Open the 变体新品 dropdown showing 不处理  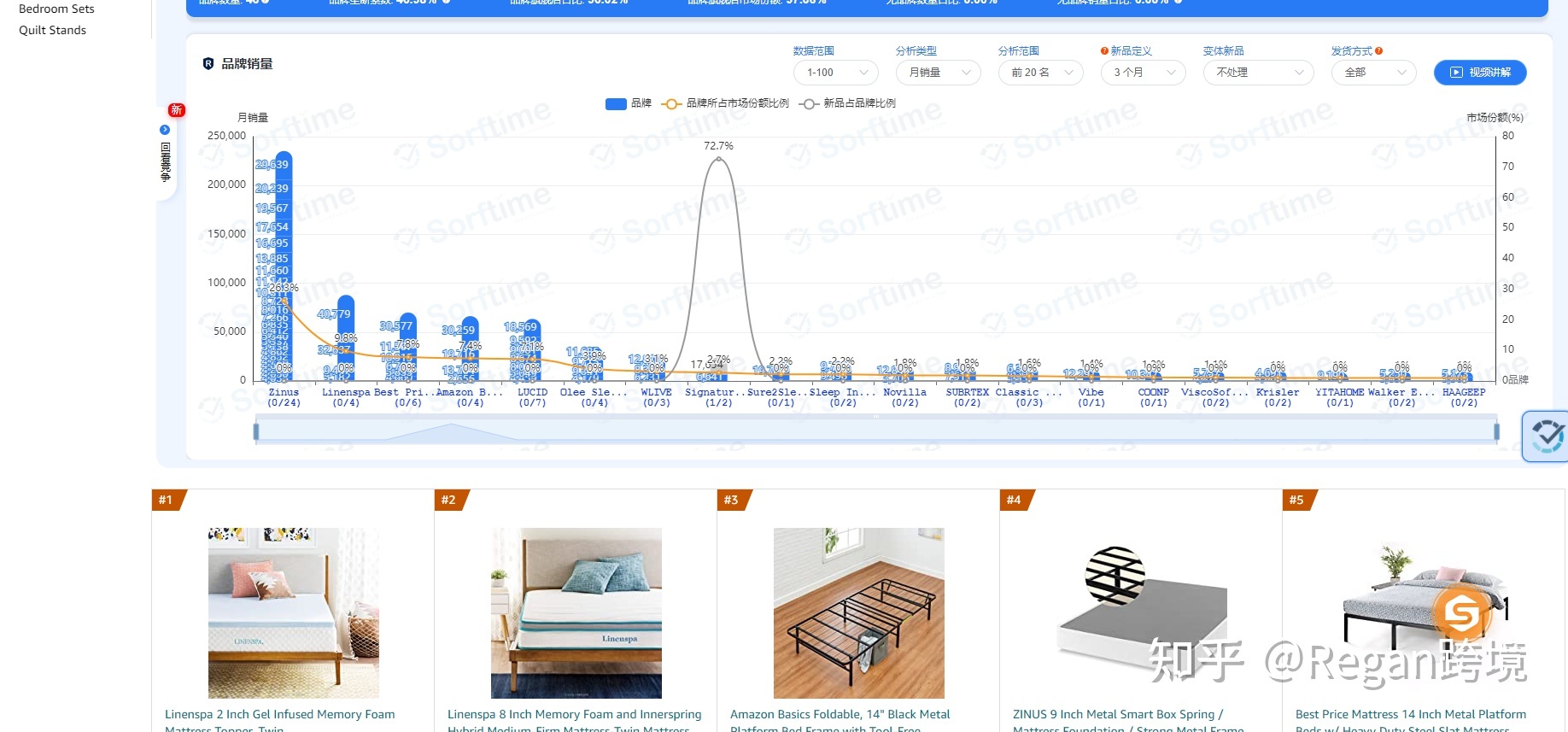click(x=1258, y=73)
